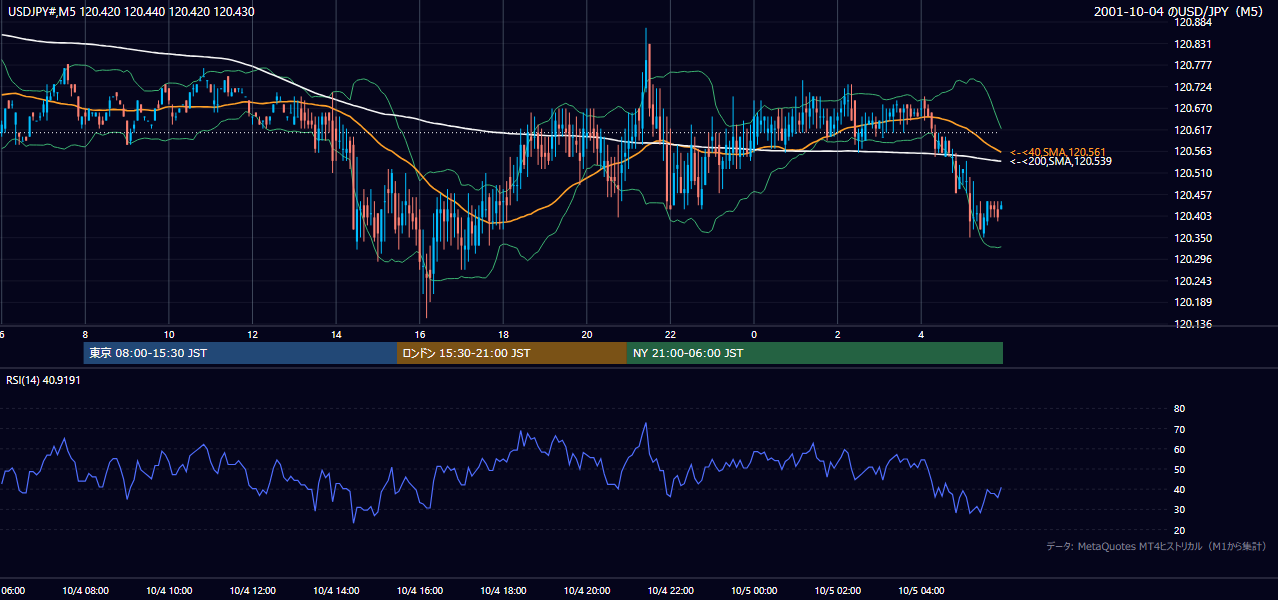Click the 10/4 20:00 date label
This screenshot has width=1278, height=600.
587,591
